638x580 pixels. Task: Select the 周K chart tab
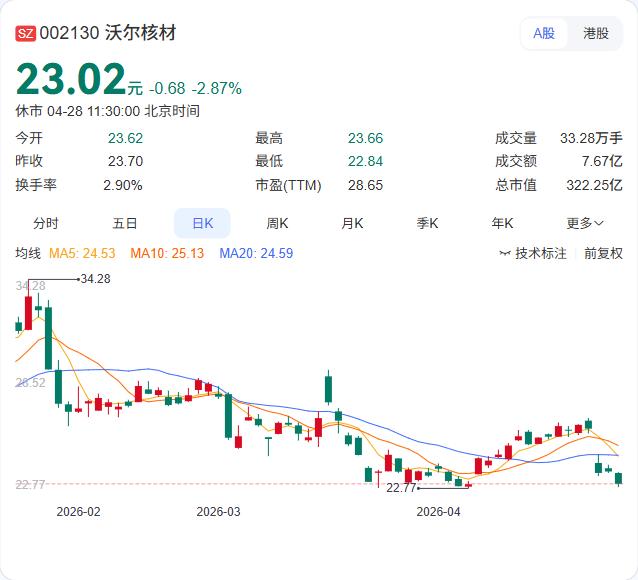277,223
